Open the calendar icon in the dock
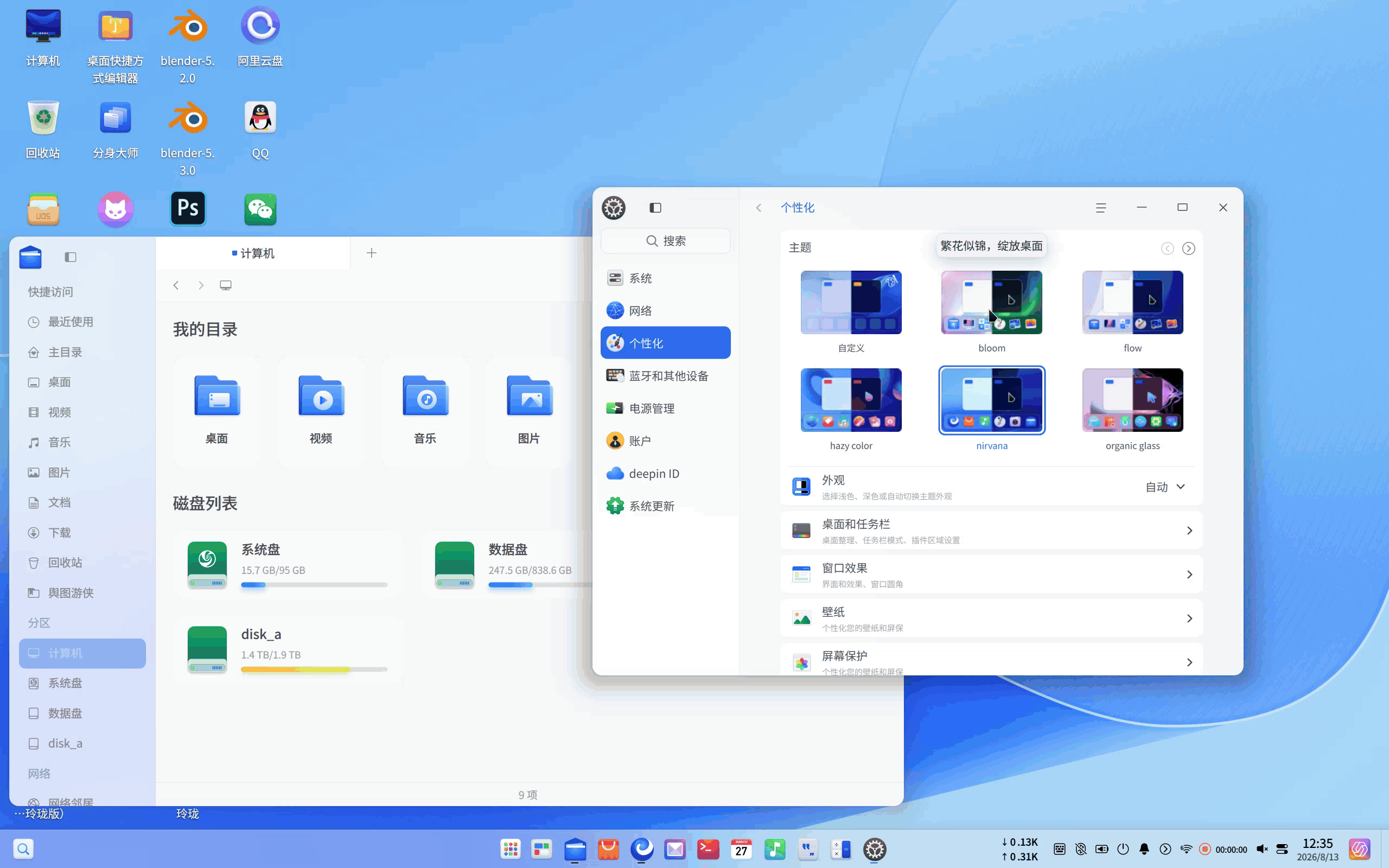The height and width of the screenshot is (868, 1389). click(741, 849)
